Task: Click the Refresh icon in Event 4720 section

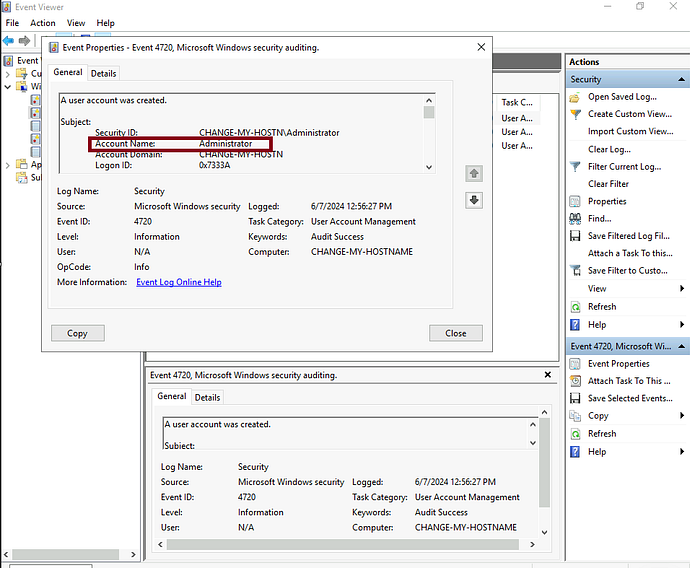Action: tap(575, 434)
